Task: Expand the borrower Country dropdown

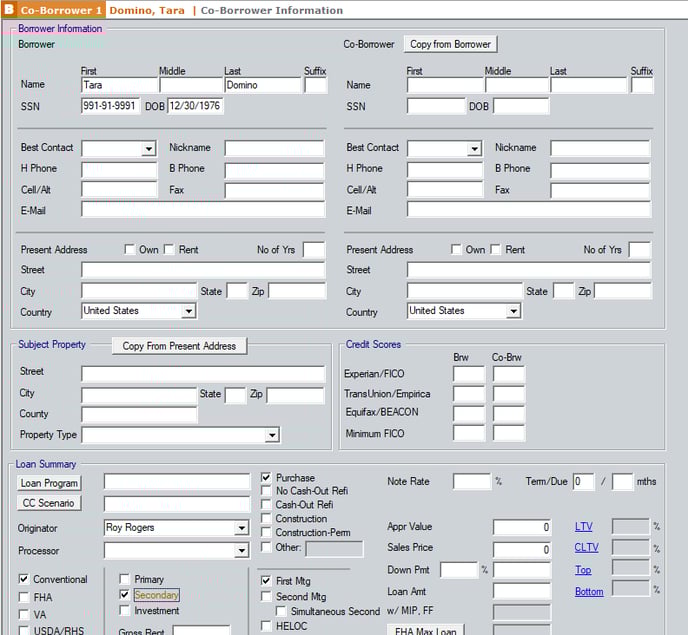Action: [188, 312]
